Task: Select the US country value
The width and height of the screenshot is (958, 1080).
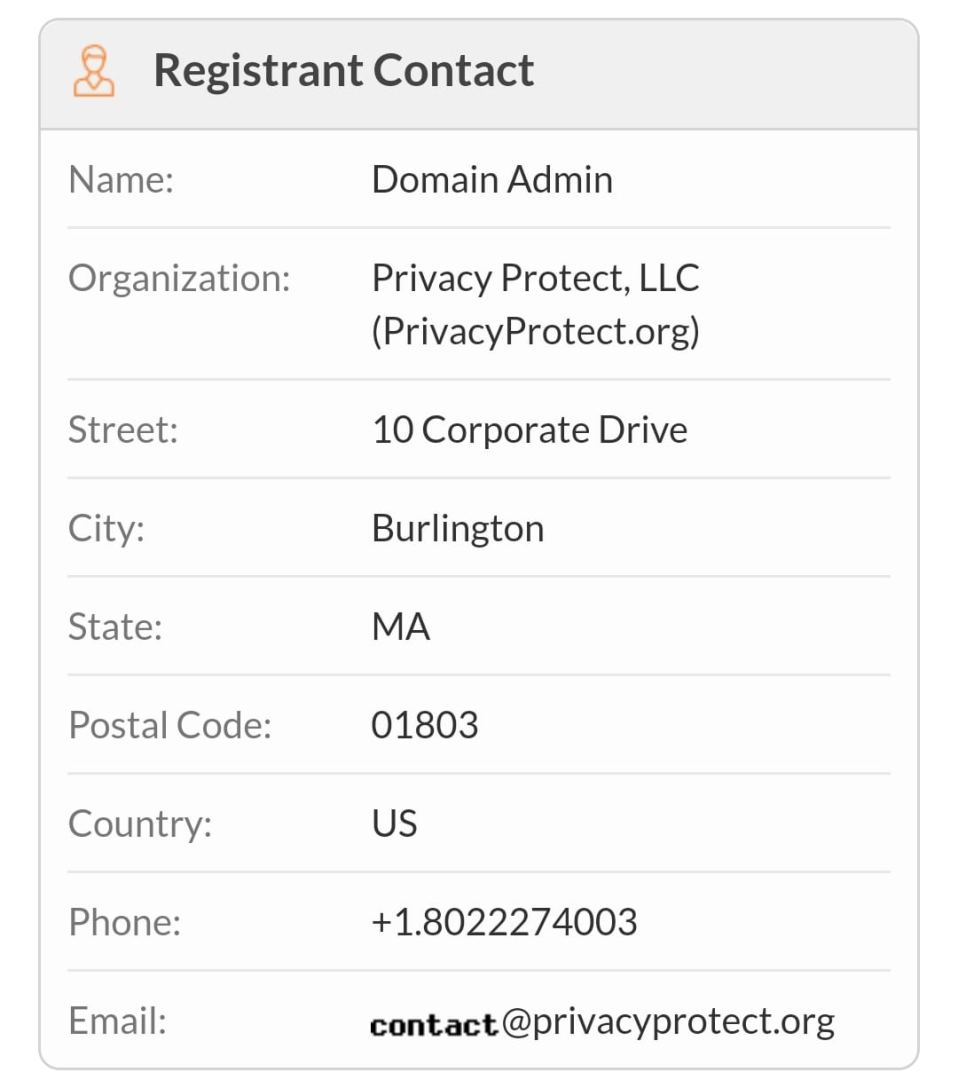Action: 394,823
